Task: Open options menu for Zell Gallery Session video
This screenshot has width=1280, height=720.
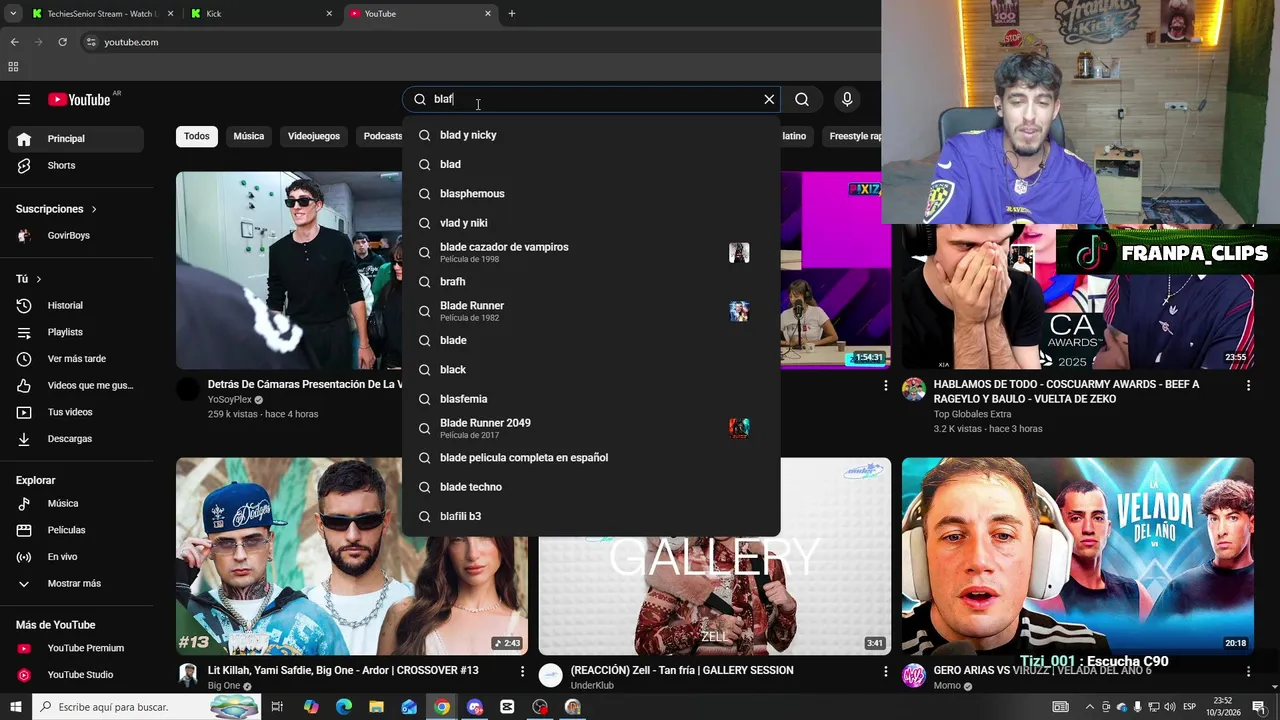Action: click(885, 671)
